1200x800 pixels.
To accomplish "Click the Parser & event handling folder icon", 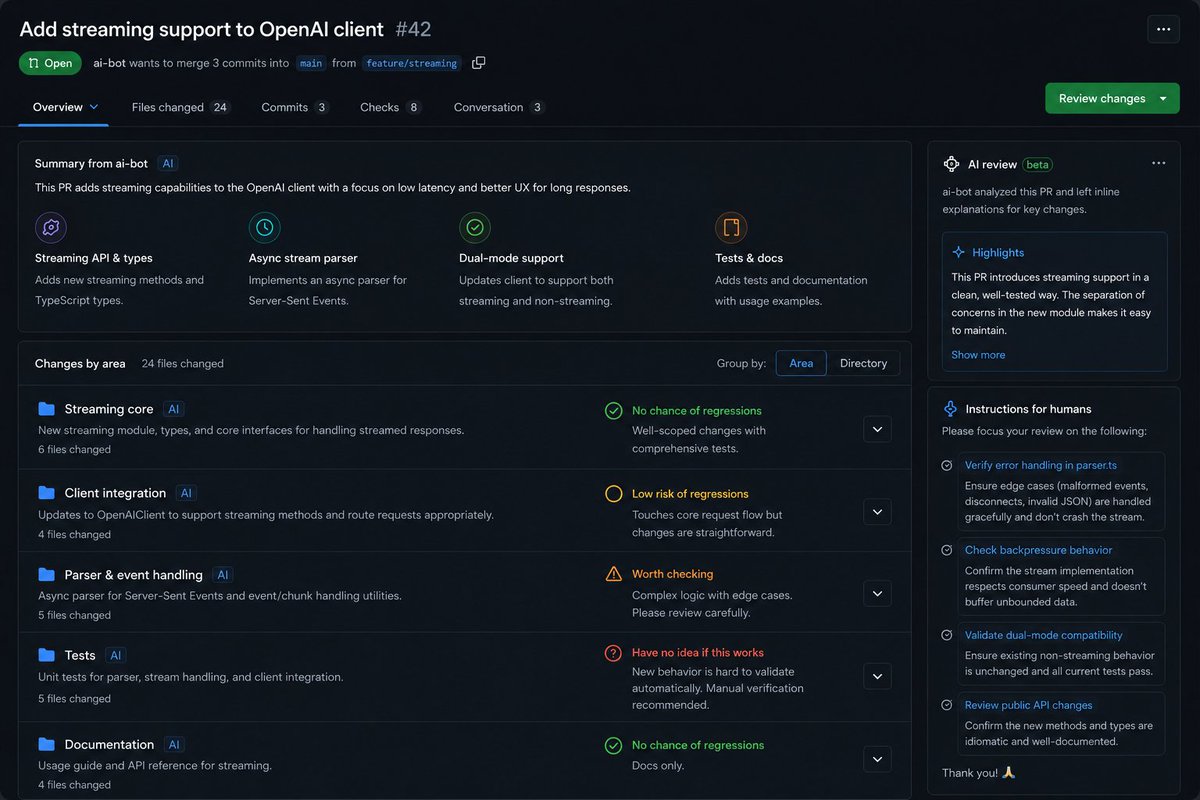I will (46, 575).
